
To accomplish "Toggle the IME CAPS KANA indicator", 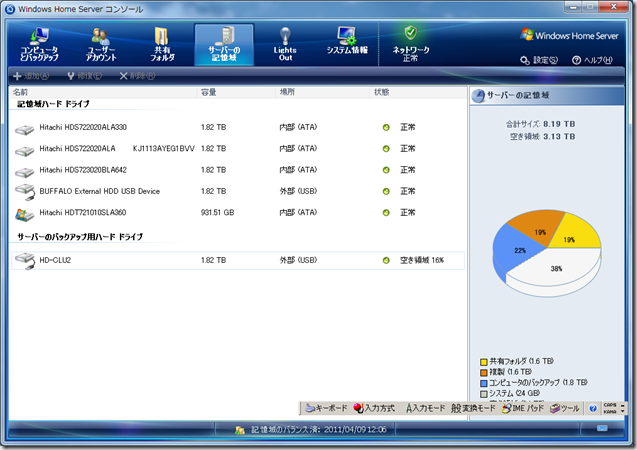I will tap(610, 408).
